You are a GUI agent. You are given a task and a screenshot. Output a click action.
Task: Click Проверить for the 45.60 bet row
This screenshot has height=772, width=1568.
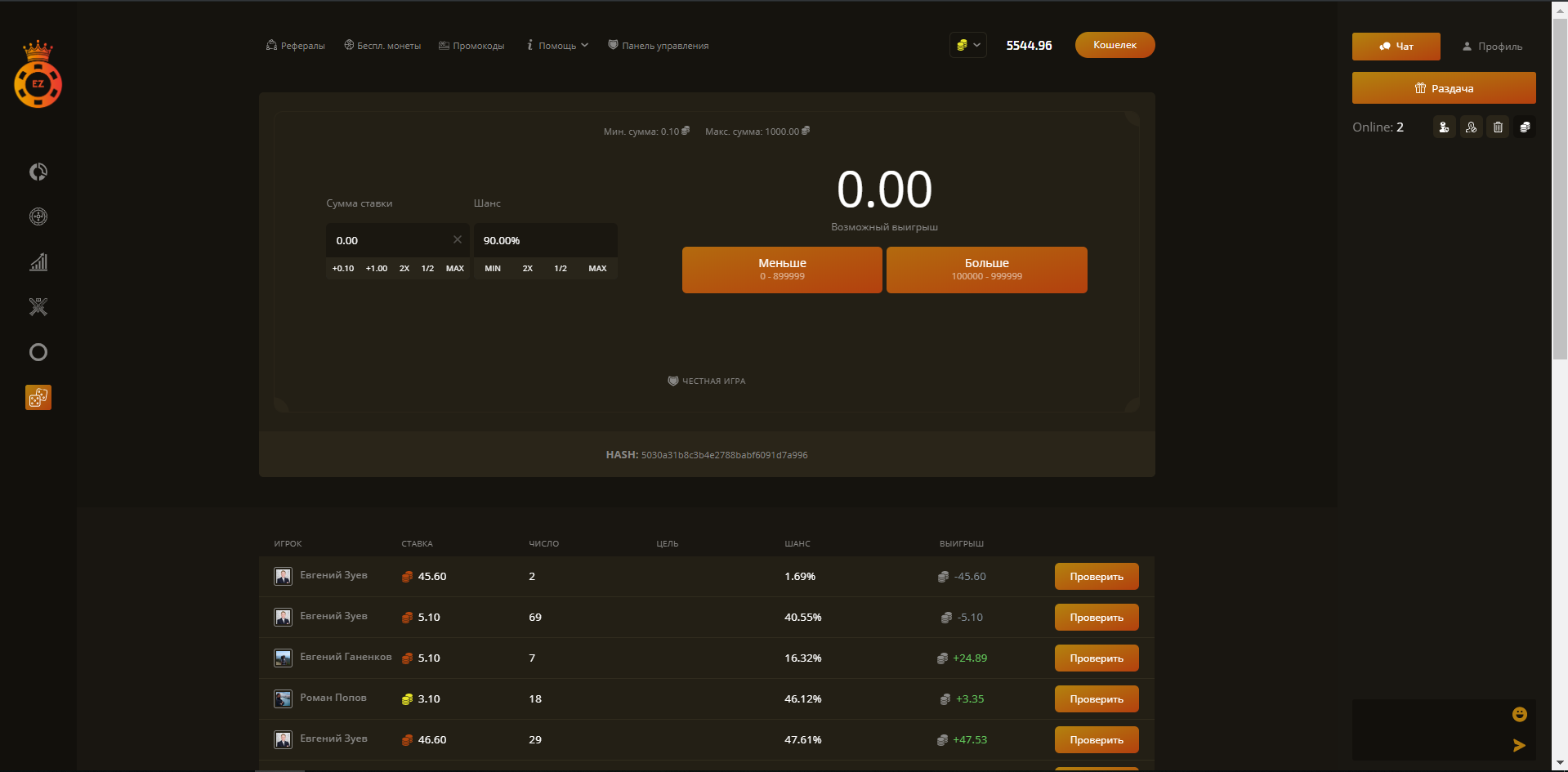coord(1096,577)
